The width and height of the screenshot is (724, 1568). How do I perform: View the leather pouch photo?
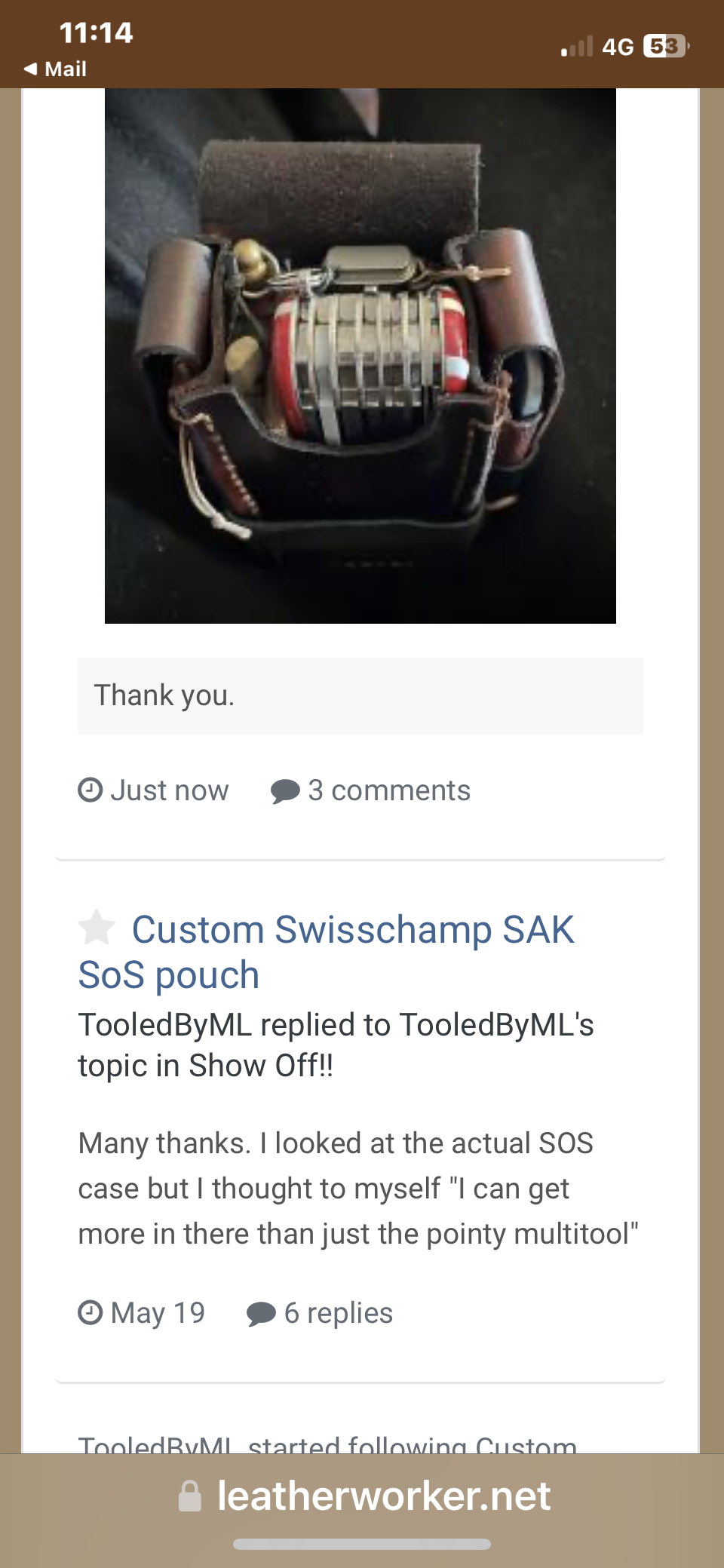(x=360, y=356)
